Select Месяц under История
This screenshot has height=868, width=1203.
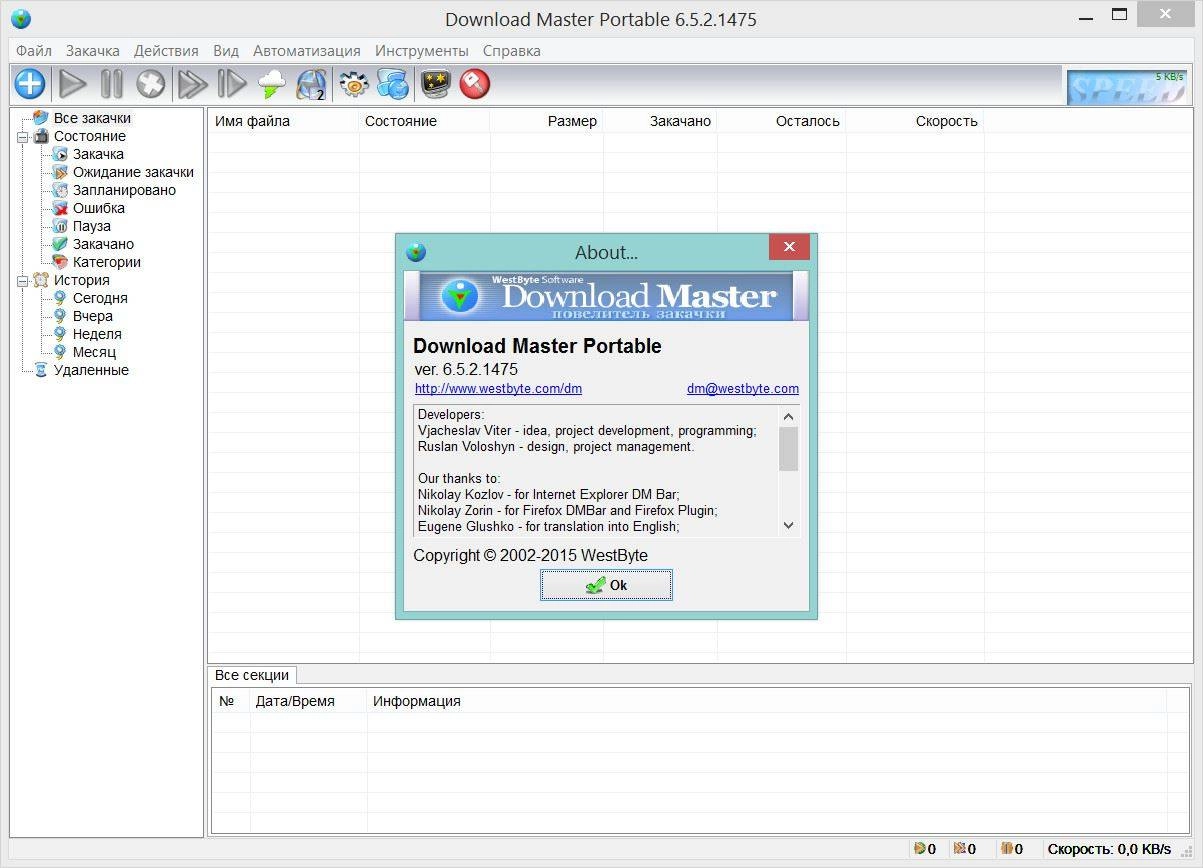[94, 352]
